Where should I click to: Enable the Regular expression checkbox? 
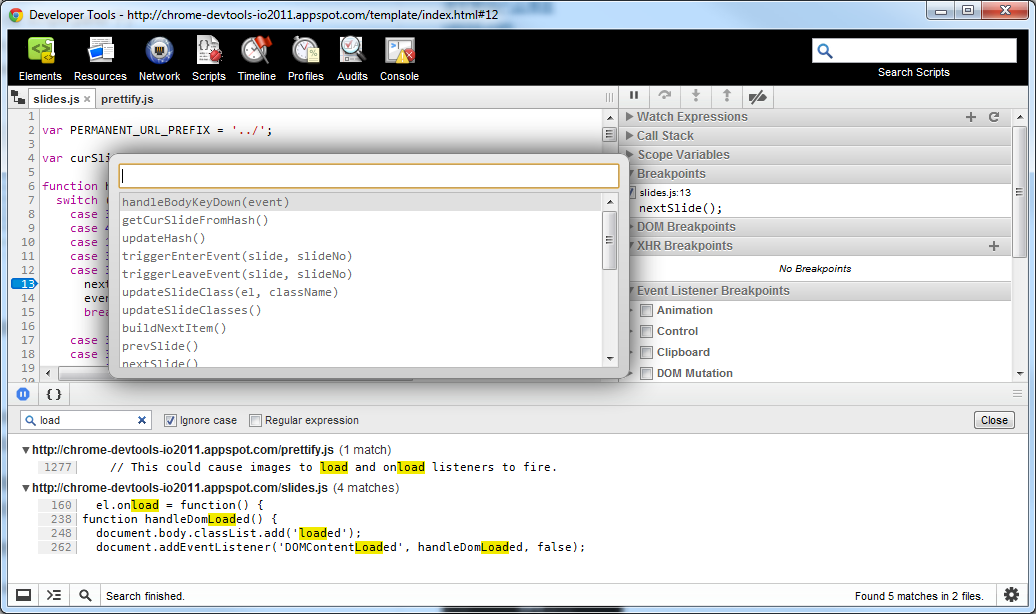(x=255, y=420)
